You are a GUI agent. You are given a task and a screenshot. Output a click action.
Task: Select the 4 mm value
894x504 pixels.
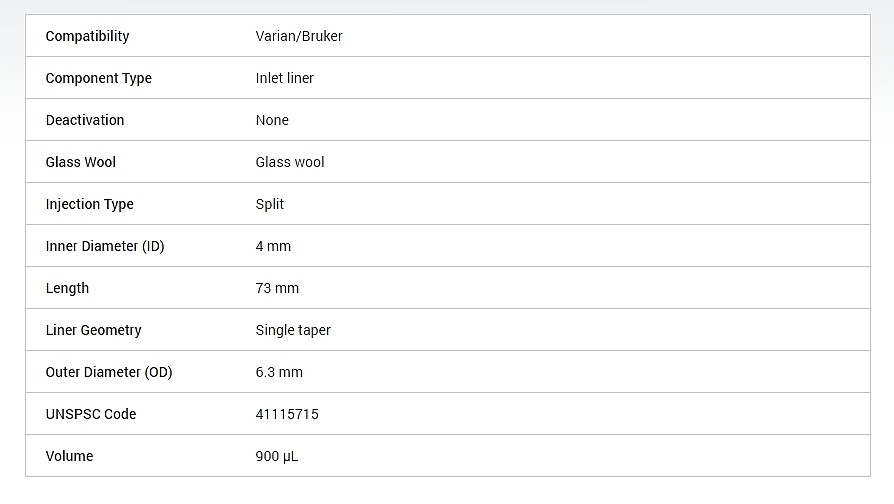point(273,246)
